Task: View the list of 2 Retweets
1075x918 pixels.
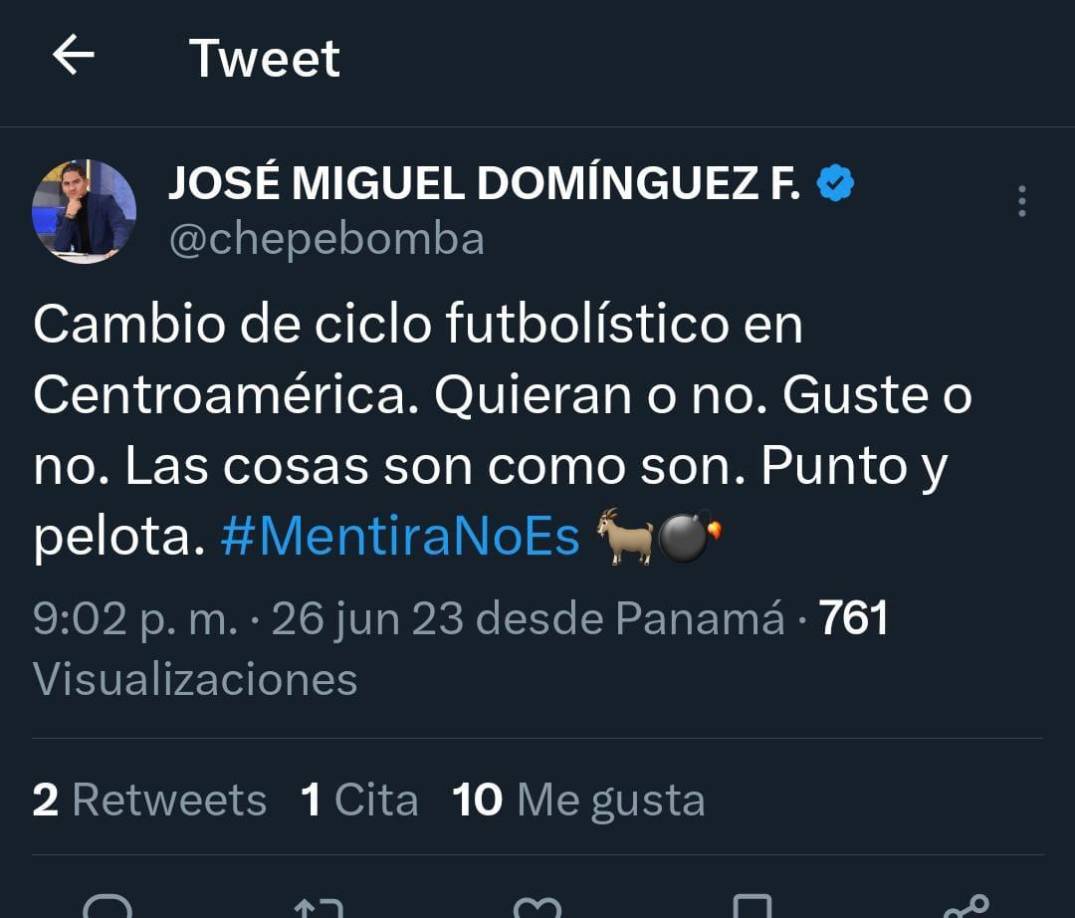Action: pyautogui.click(x=148, y=799)
